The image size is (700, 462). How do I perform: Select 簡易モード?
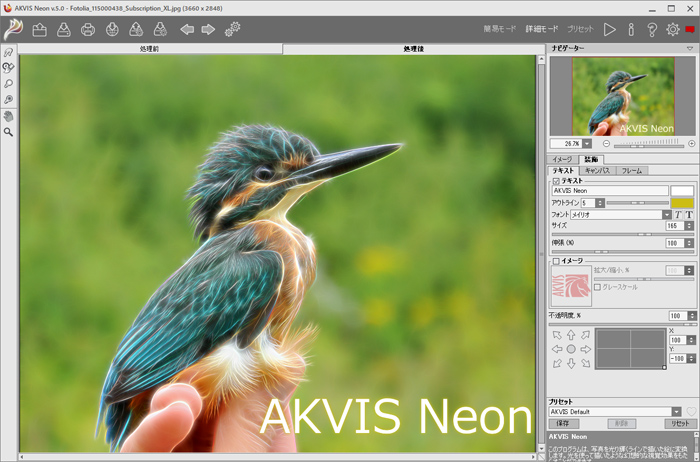click(500, 29)
